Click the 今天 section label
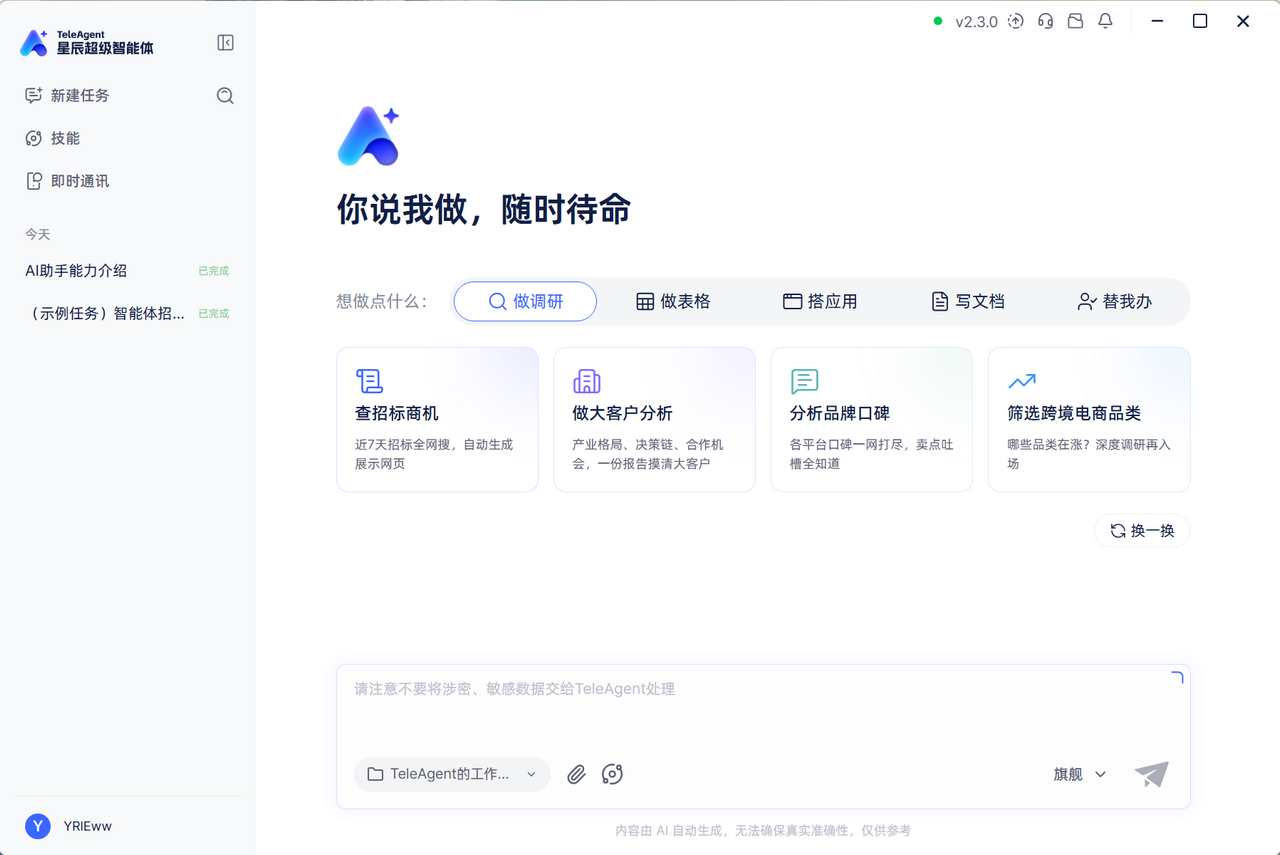The width and height of the screenshot is (1280, 855). 38,234
